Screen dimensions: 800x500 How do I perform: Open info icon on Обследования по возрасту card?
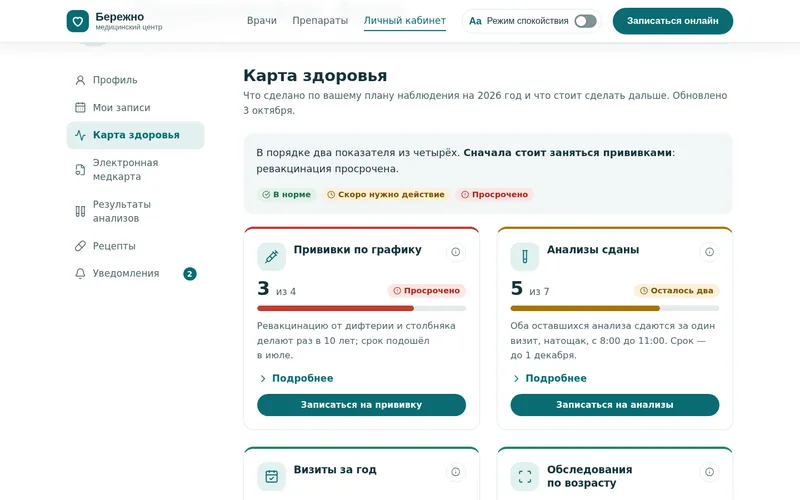pyautogui.click(x=709, y=472)
